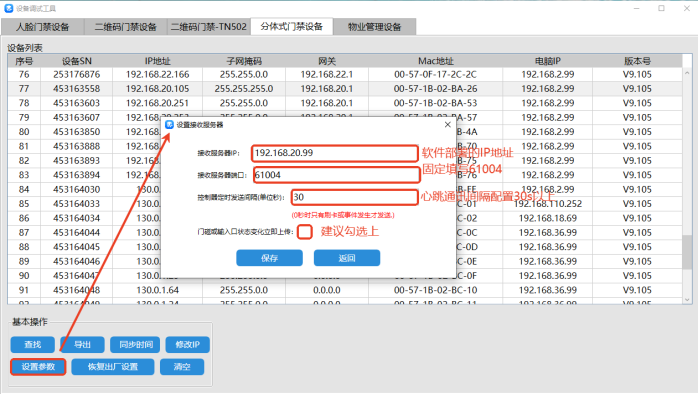This screenshot has width=698, height=394.
Task: Click the 序号 column header
Action: [x=24, y=61]
